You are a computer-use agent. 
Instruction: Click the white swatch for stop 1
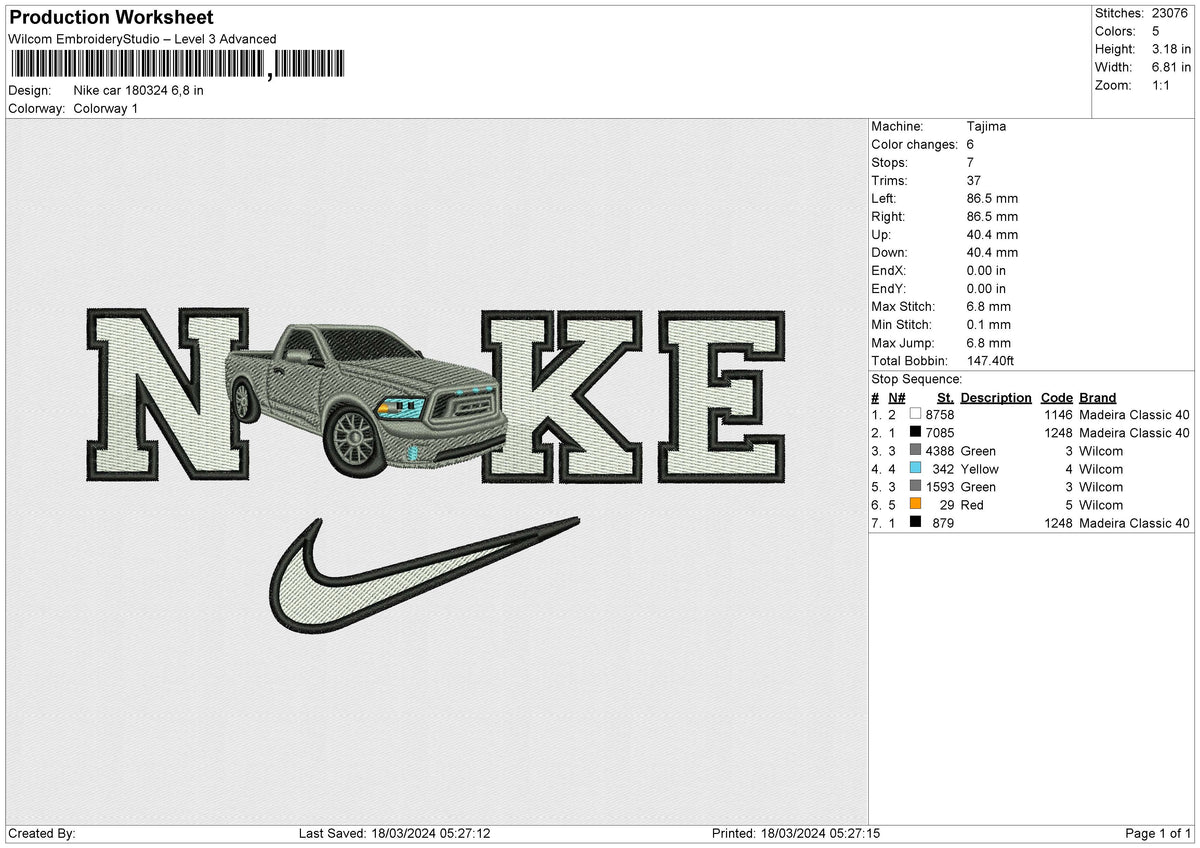coord(915,415)
